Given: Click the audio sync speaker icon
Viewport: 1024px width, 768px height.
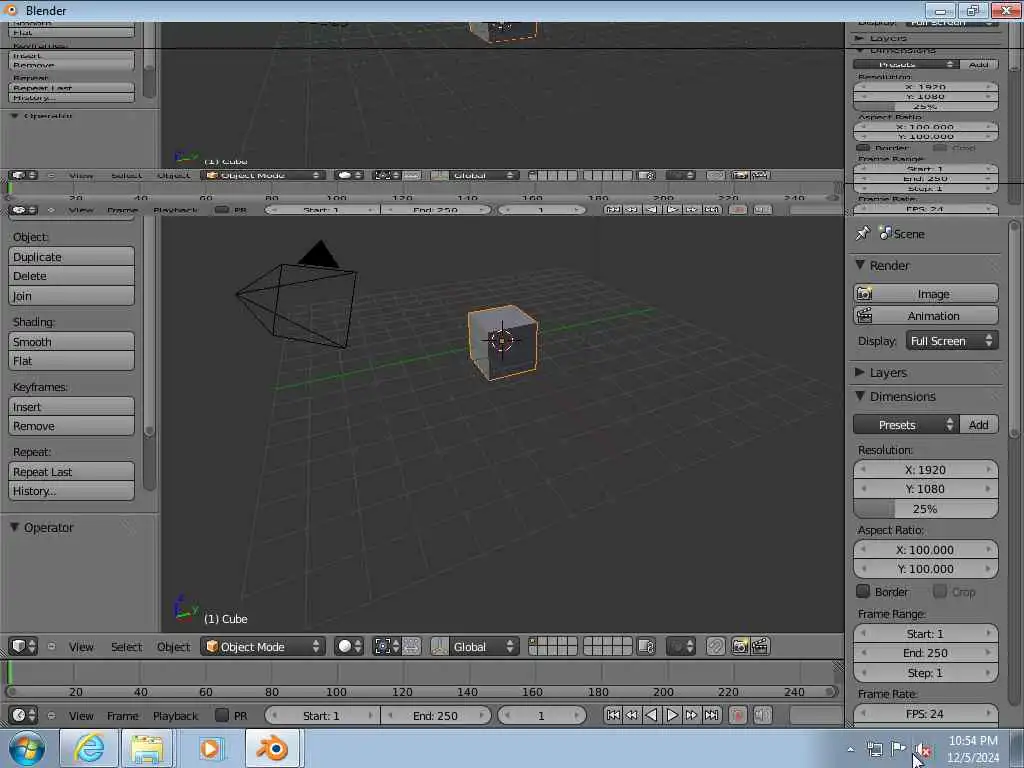Looking at the screenshot, I should pyautogui.click(x=762, y=715).
